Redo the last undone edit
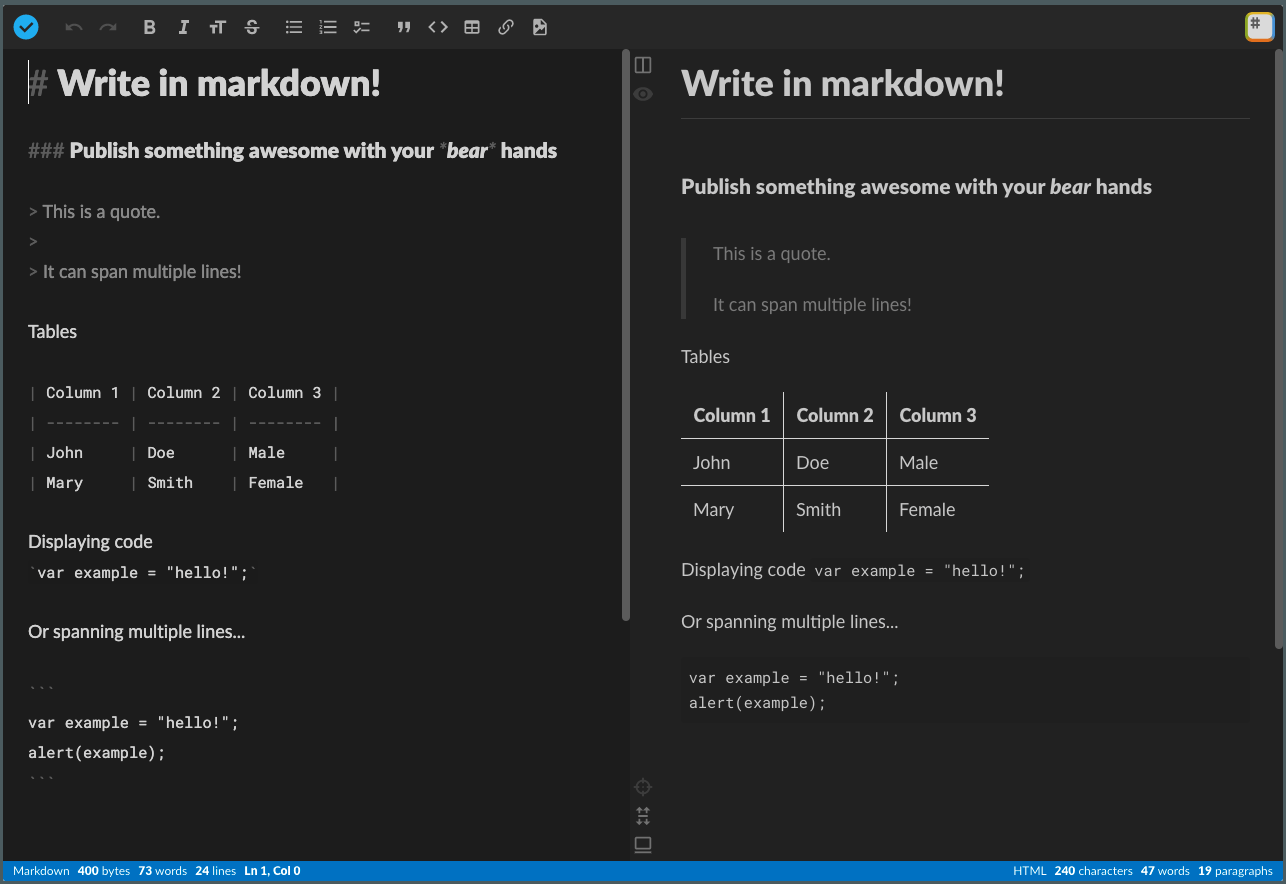The height and width of the screenshot is (884, 1286). coord(108,27)
